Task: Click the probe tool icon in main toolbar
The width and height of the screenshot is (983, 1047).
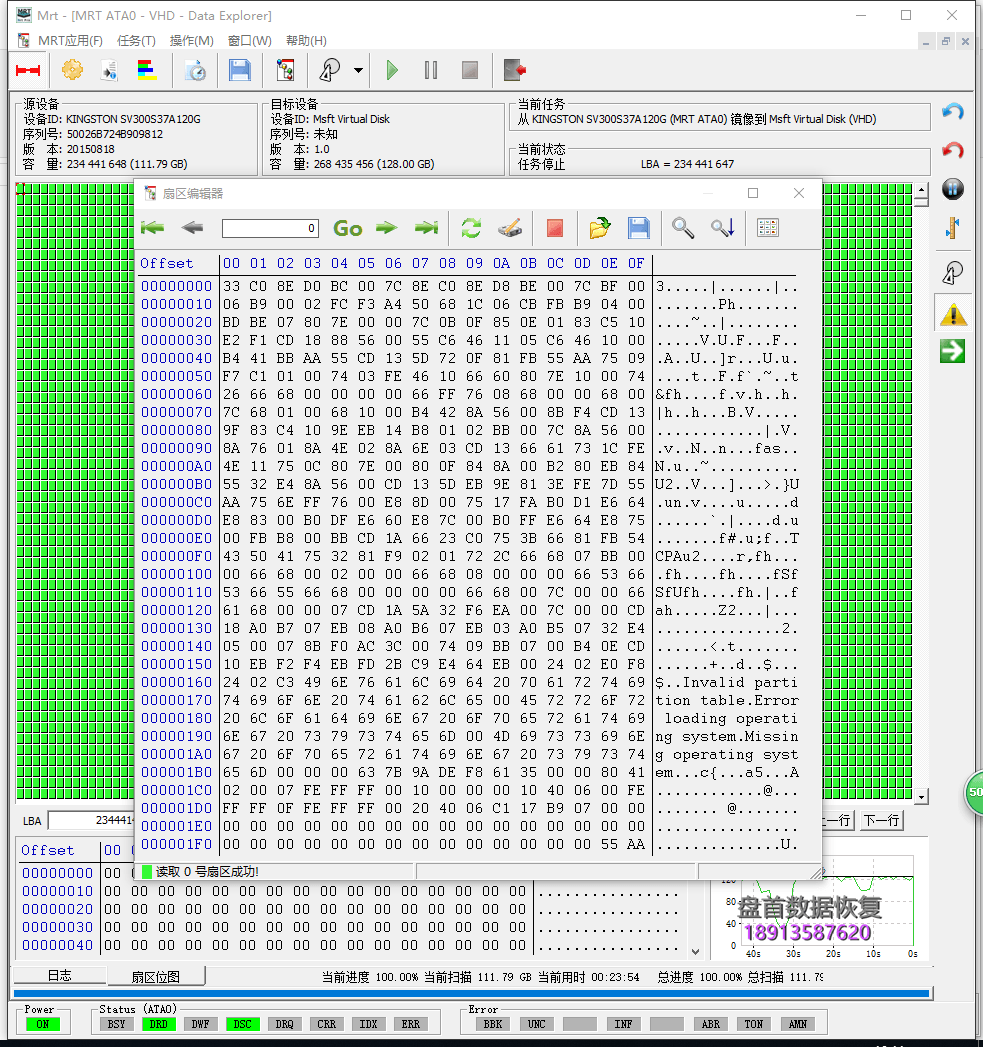Action: 330,69
